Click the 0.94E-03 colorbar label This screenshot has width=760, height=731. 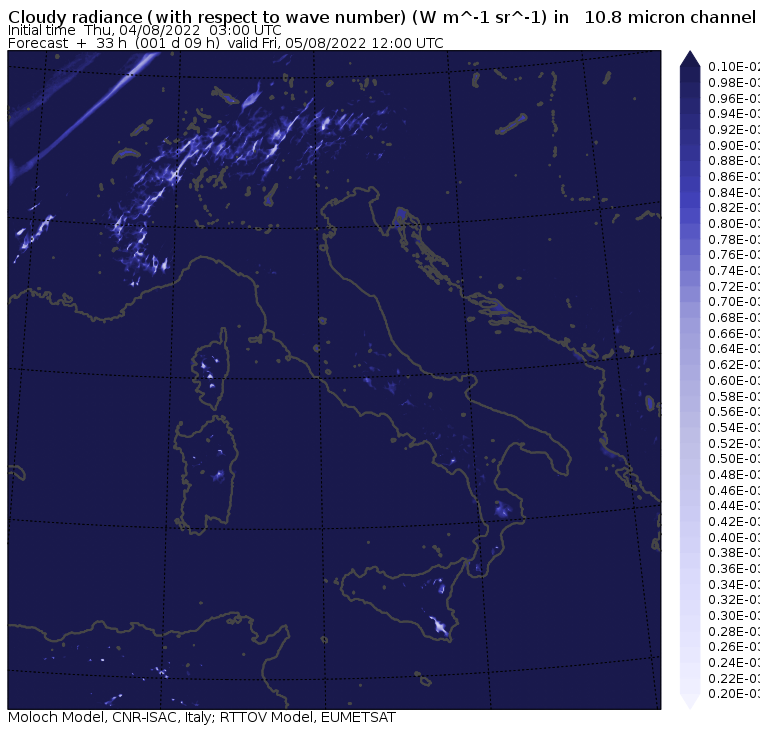tap(733, 114)
